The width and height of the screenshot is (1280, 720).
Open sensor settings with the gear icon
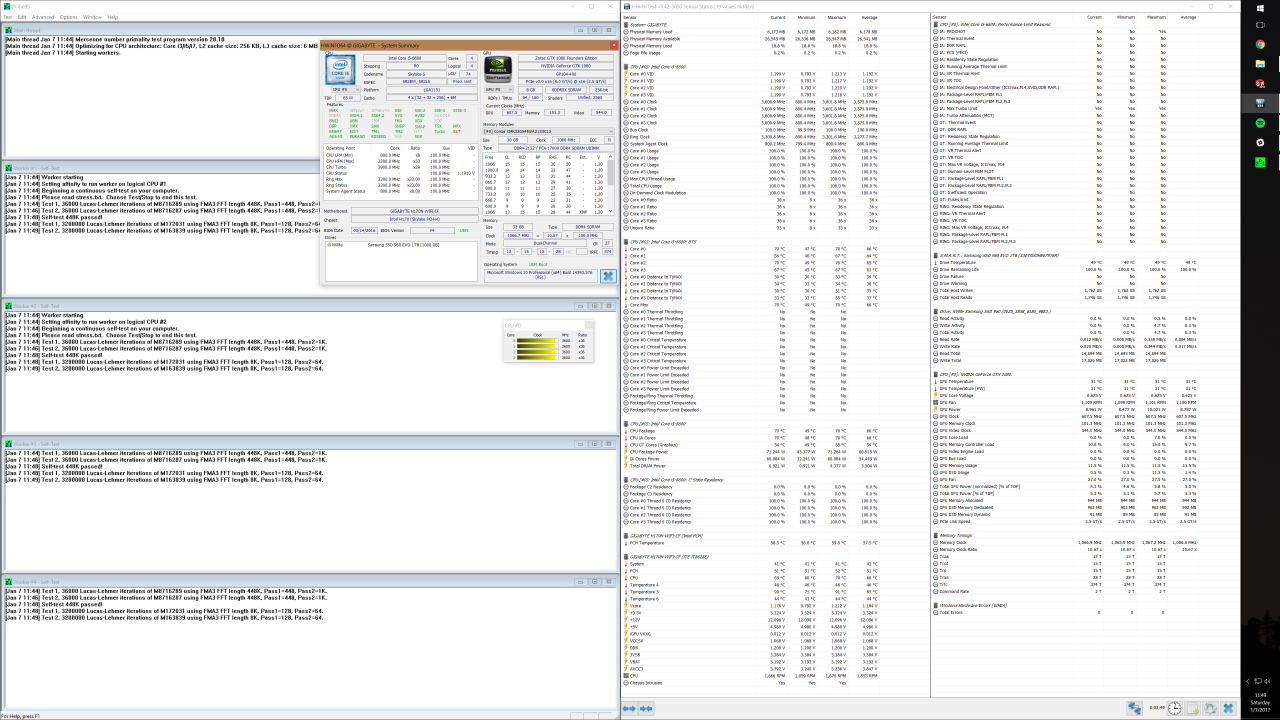coord(1210,708)
